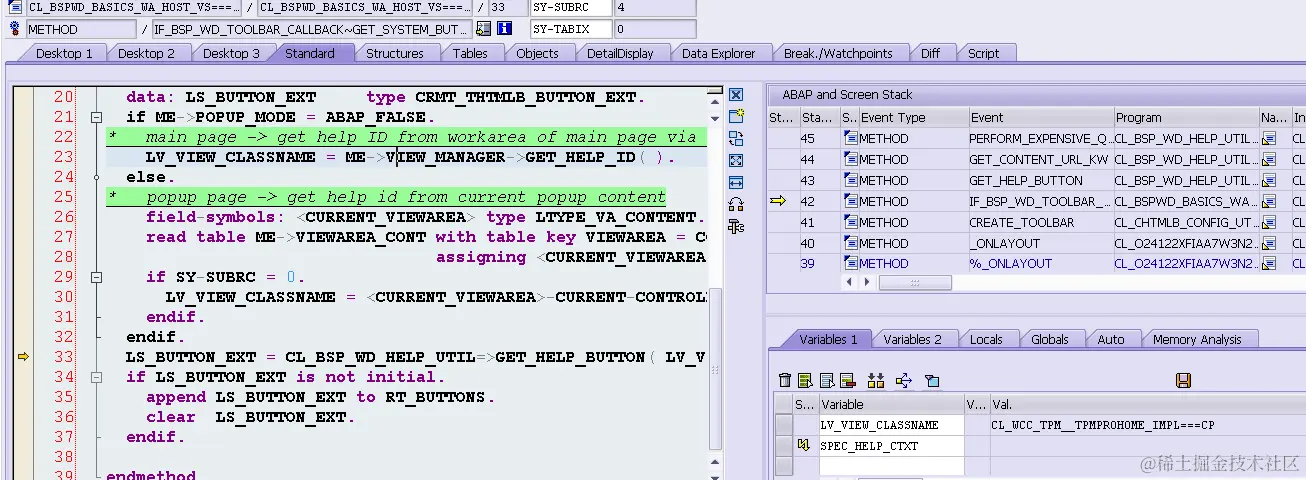Click the green list icon next to trash
Viewport: 1306px width, 480px height.
click(x=804, y=380)
